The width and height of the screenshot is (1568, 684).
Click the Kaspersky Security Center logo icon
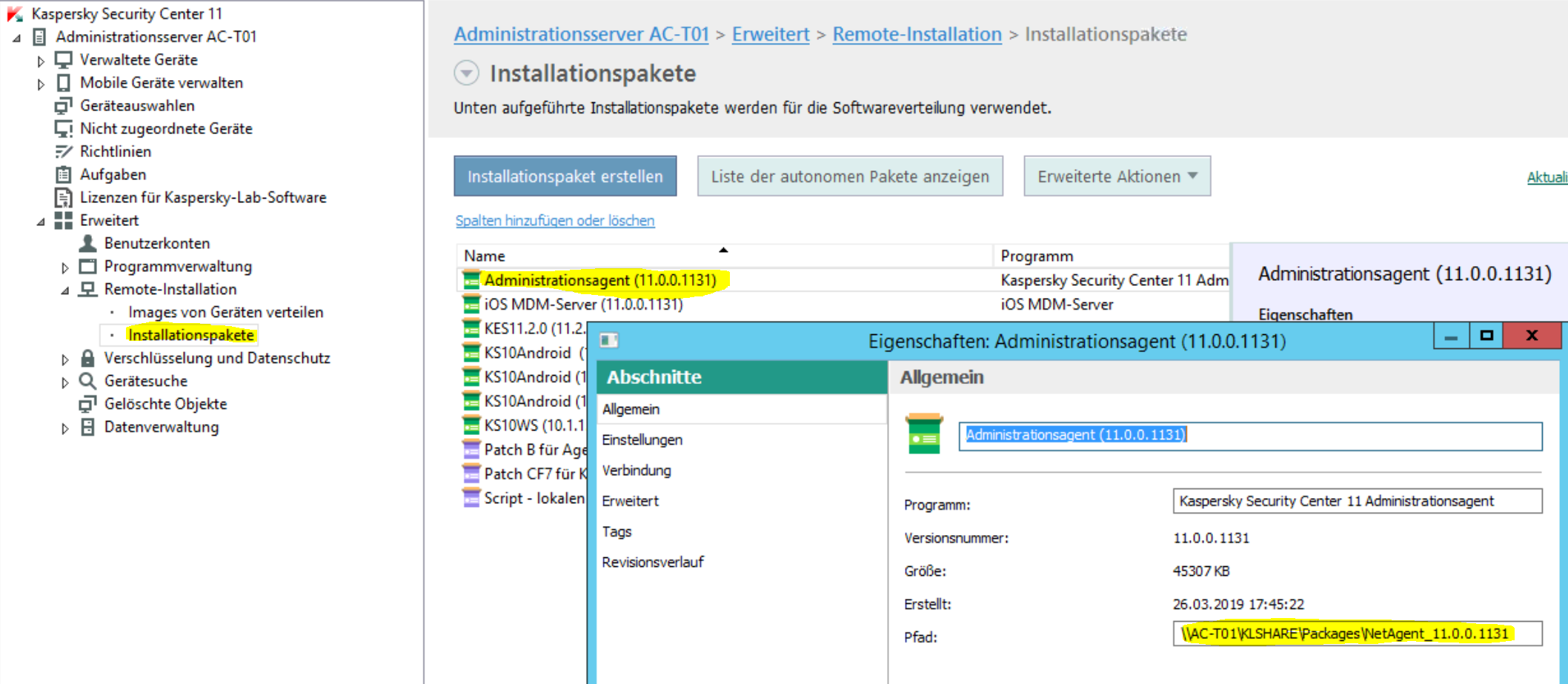coord(14,13)
